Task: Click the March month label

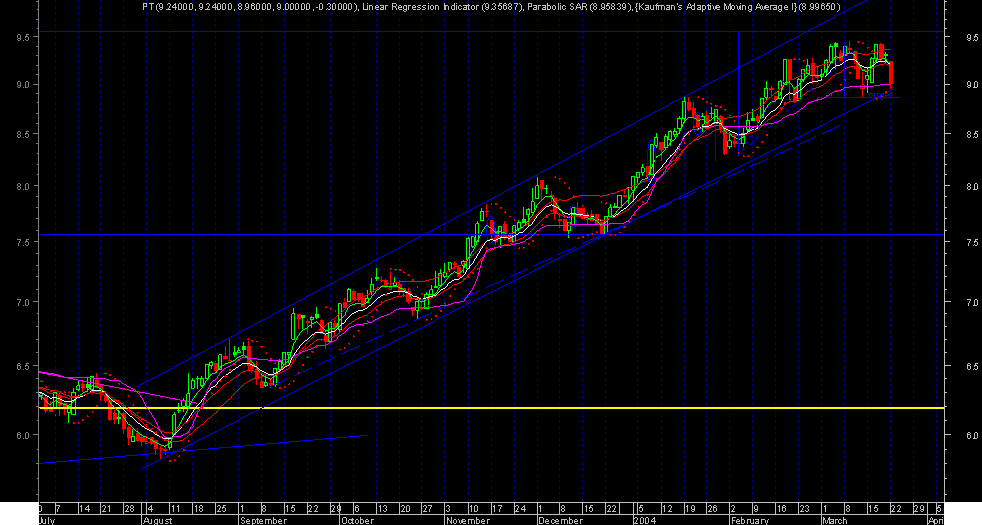Action: click(835, 520)
